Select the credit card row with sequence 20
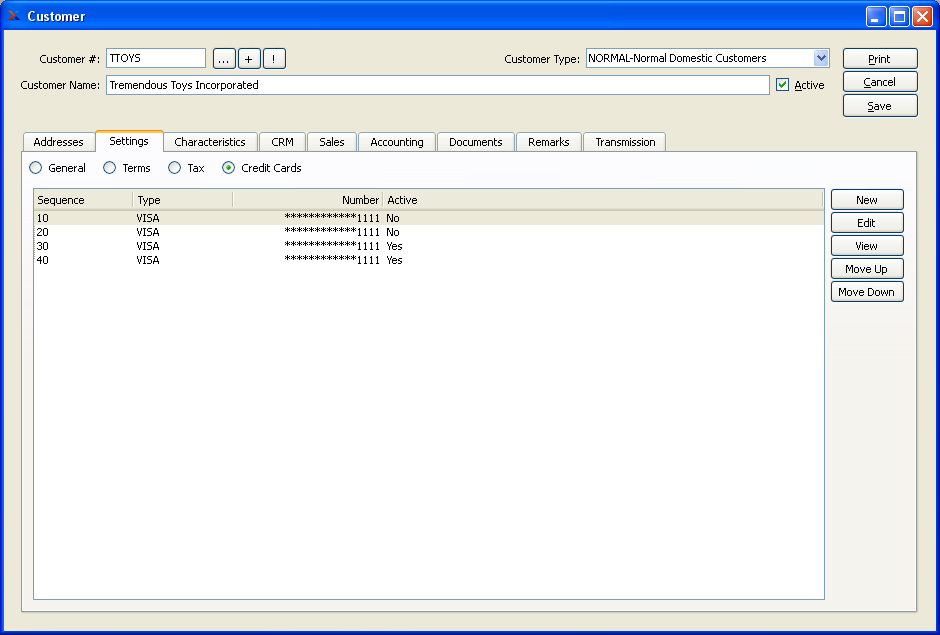Screen dimensions: 940x635 tap(429, 232)
